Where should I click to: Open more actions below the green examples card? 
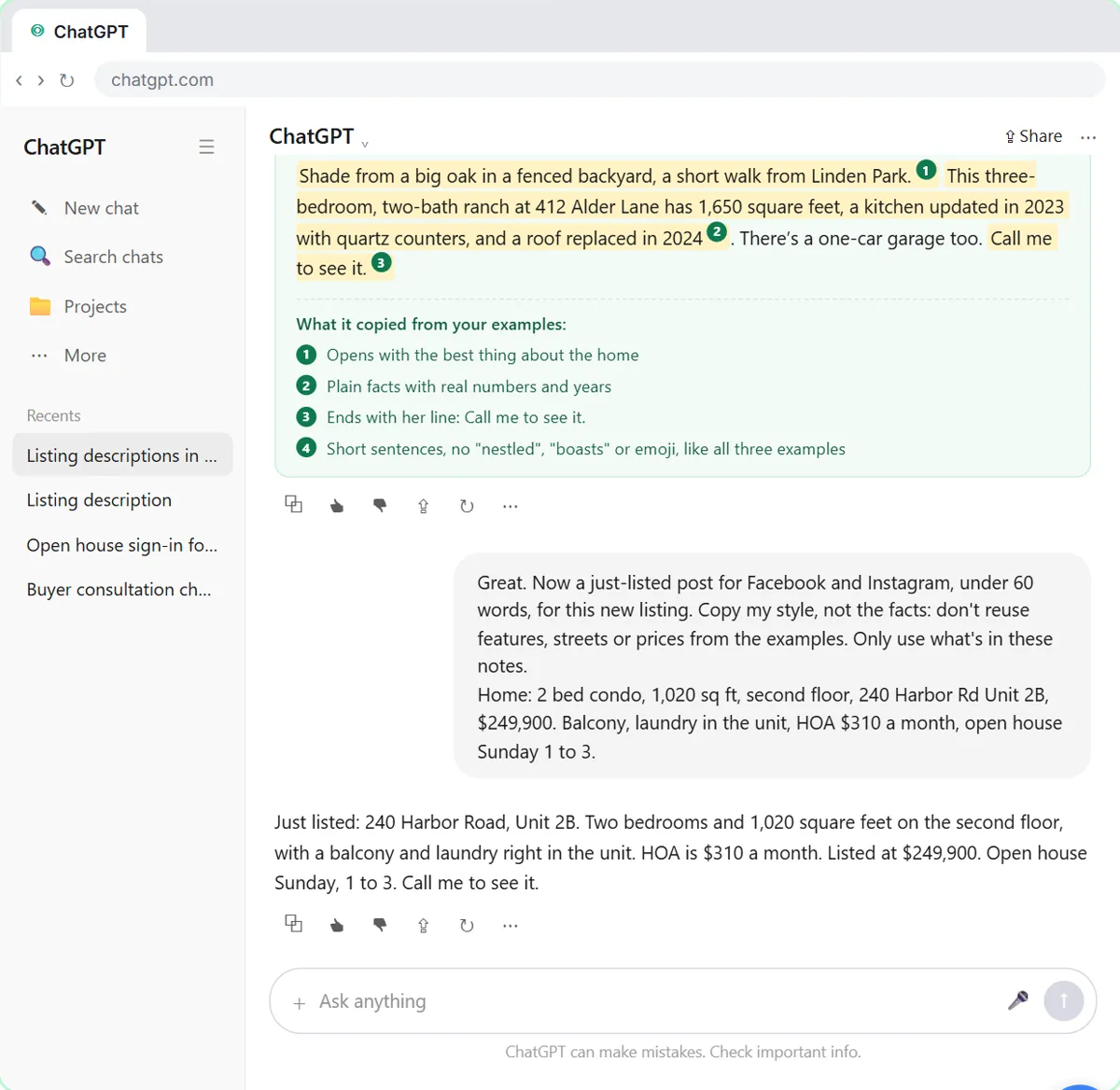(x=510, y=506)
